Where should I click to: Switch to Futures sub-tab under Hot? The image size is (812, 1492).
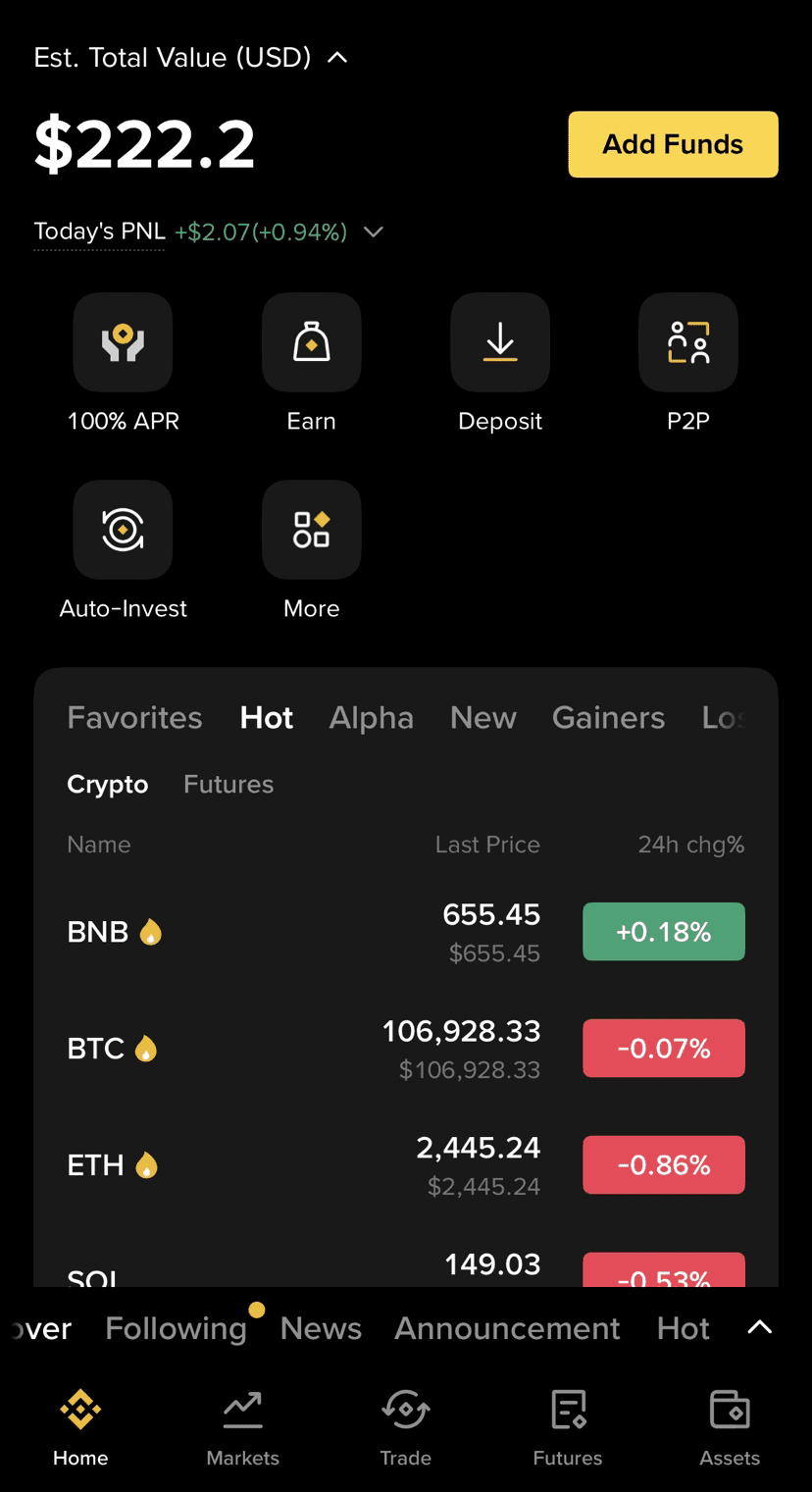(228, 784)
